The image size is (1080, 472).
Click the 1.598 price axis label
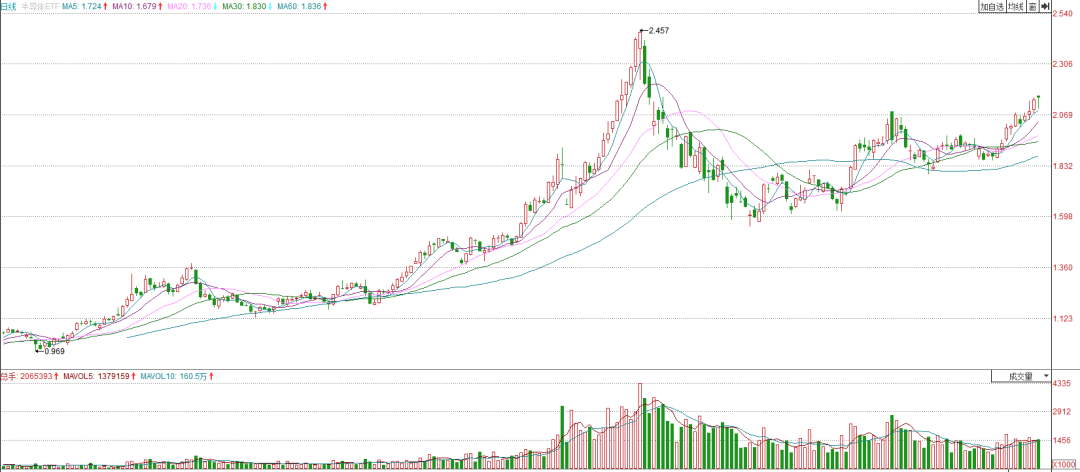1063,217
